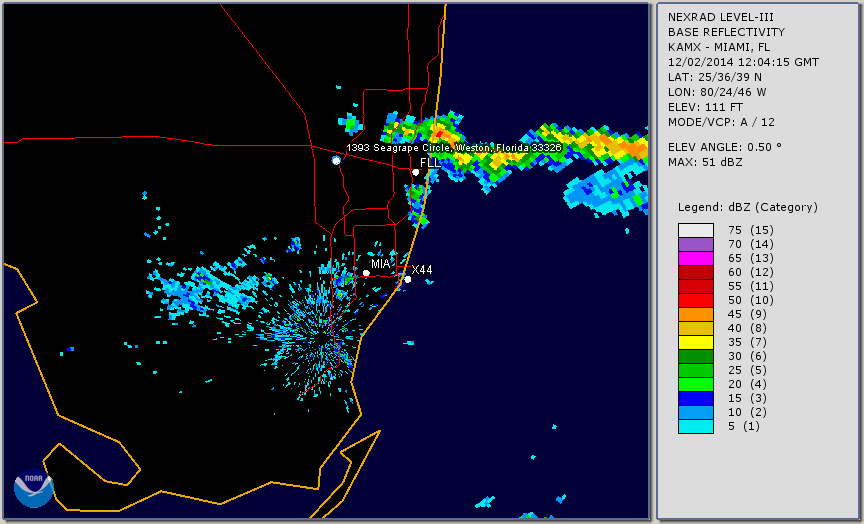
Task: Click the '1393 Seagrape Circle, Weston' address label
Action: (x=454, y=148)
